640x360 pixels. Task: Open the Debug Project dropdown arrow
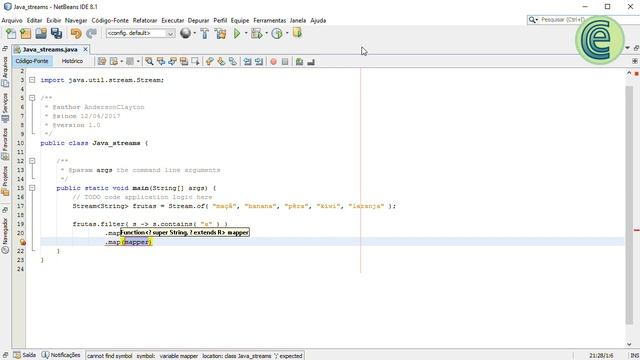point(266,33)
